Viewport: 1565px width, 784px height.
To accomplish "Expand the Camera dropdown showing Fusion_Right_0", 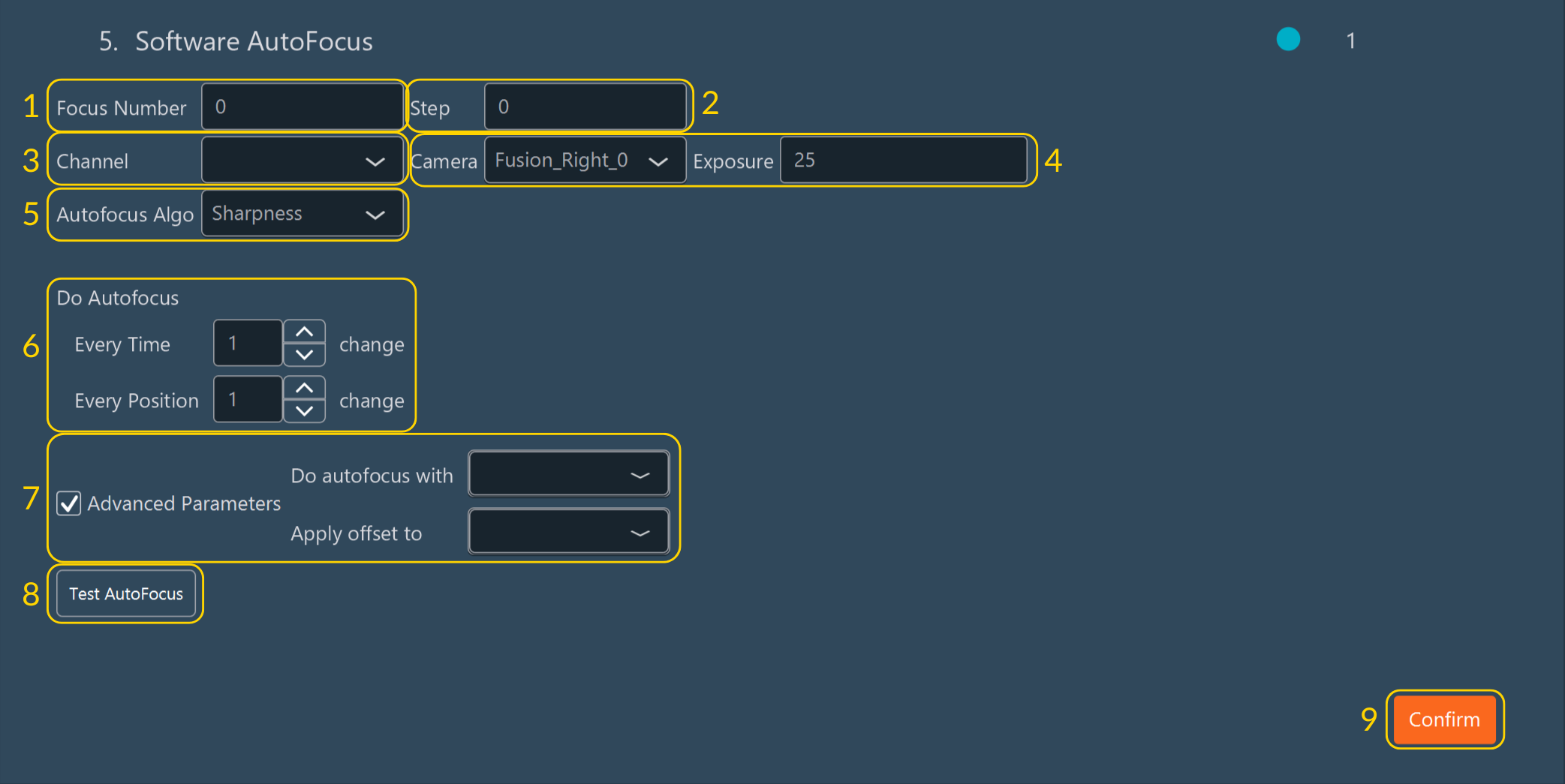I will 584,161.
